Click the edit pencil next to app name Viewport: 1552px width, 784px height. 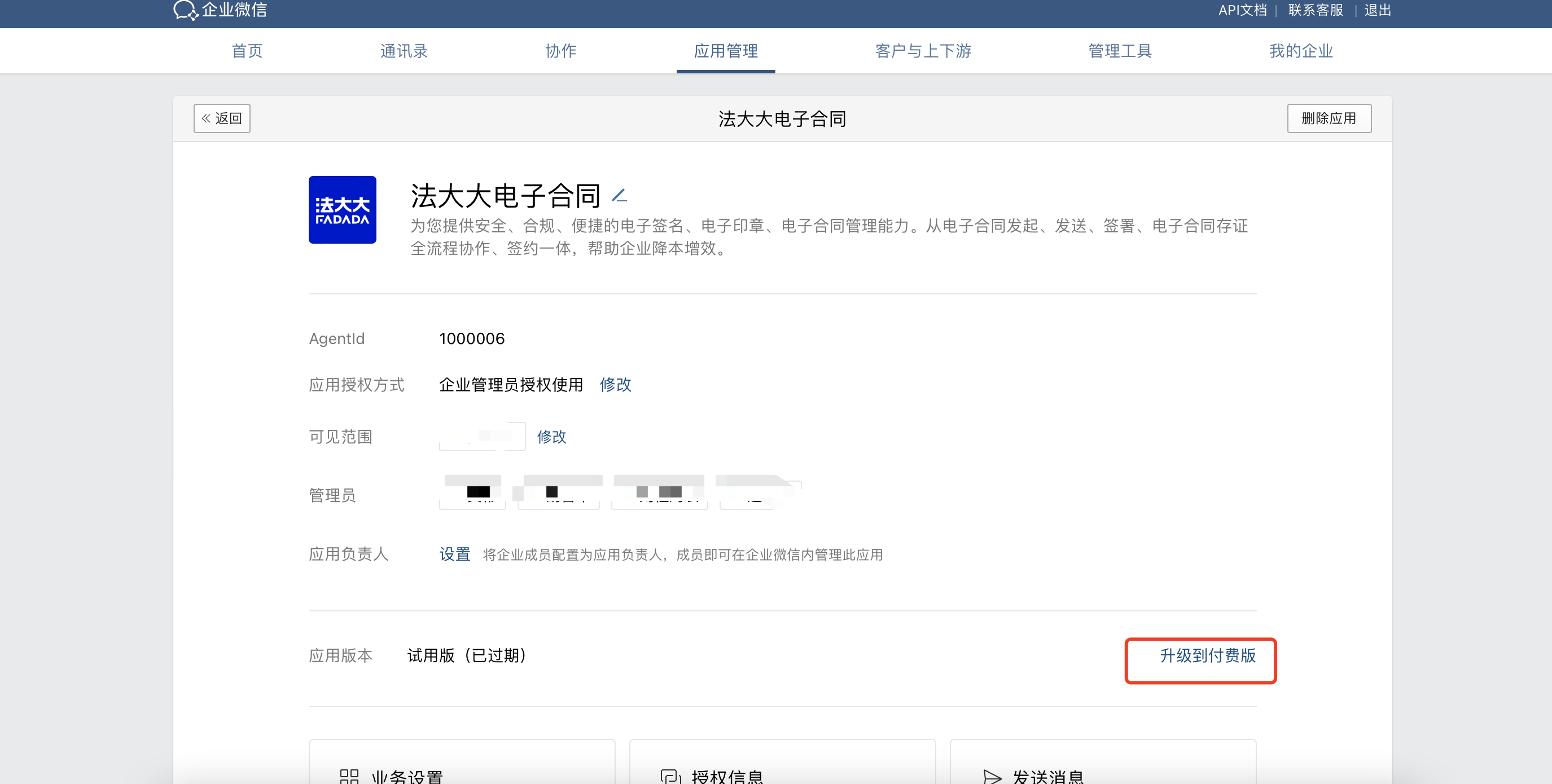[x=619, y=196]
